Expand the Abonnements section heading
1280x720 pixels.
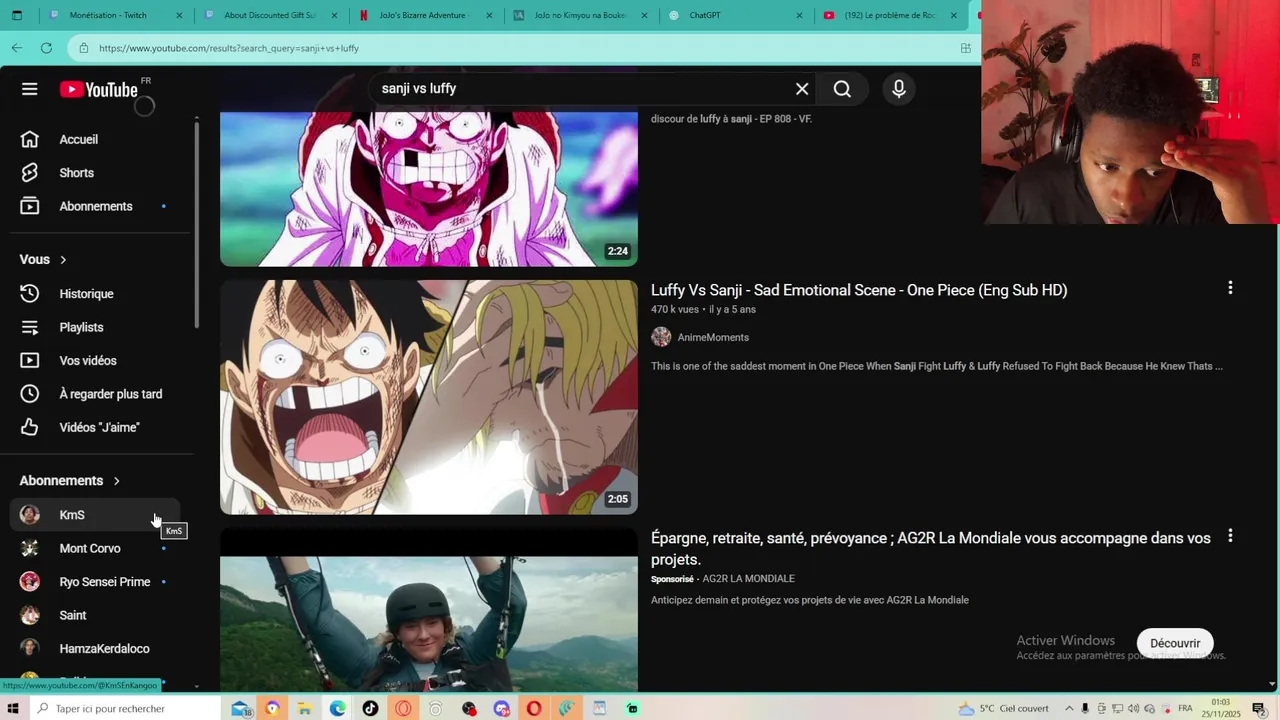click(70, 481)
